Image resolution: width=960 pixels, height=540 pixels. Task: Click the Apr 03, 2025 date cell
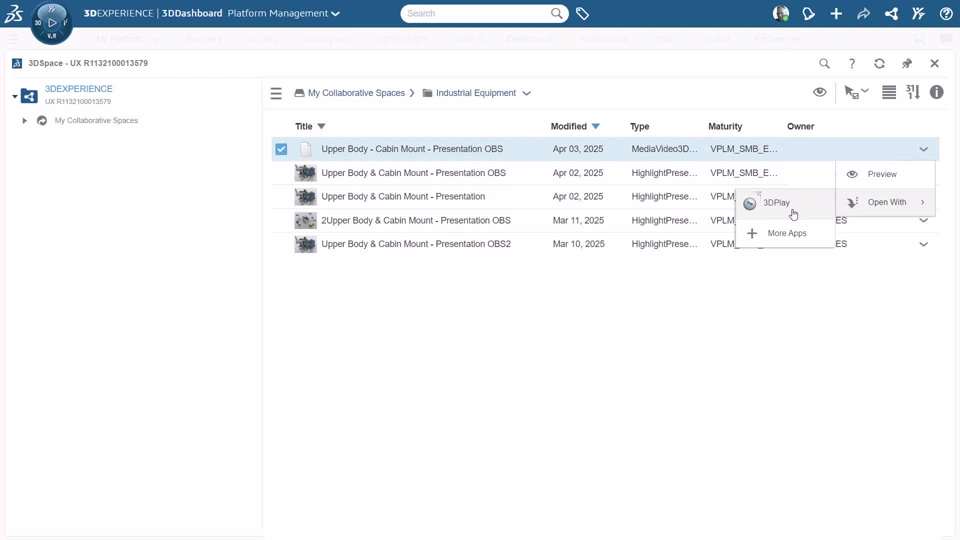point(577,149)
